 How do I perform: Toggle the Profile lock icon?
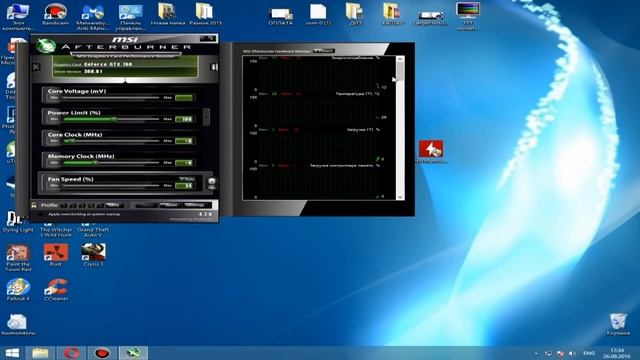pos(34,205)
